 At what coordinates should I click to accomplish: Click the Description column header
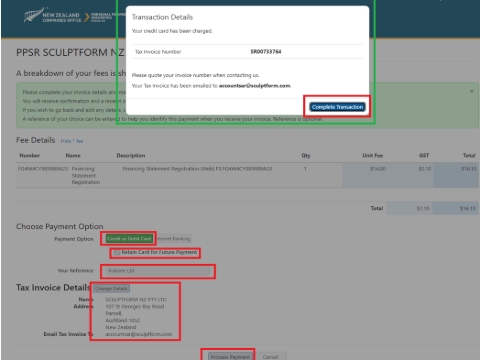[x=131, y=156]
